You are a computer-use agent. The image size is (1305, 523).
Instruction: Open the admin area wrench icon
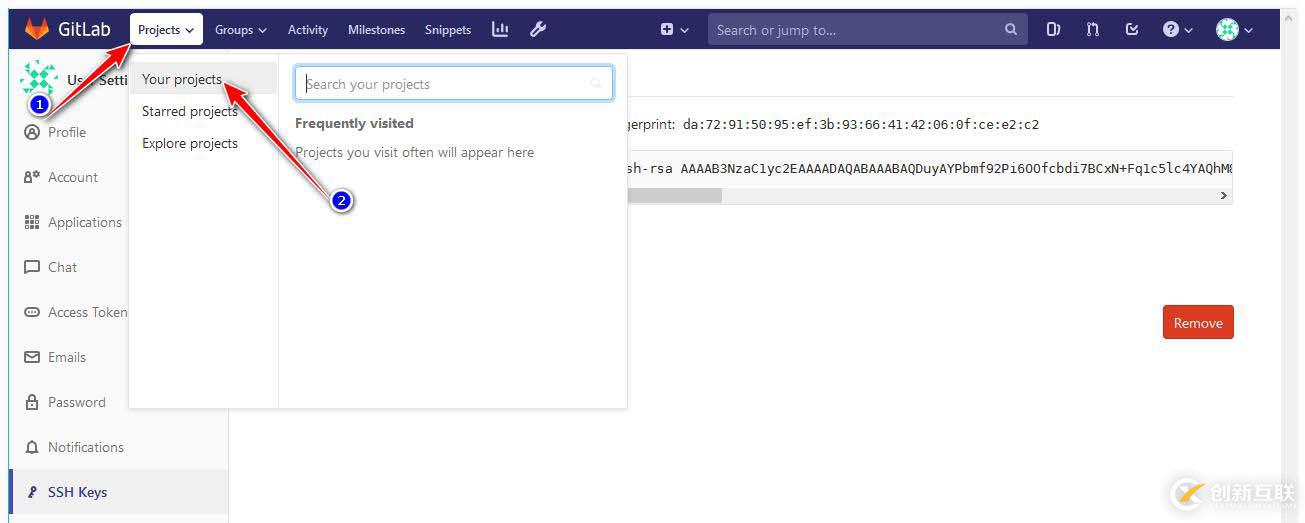pyautogui.click(x=538, y=29)
